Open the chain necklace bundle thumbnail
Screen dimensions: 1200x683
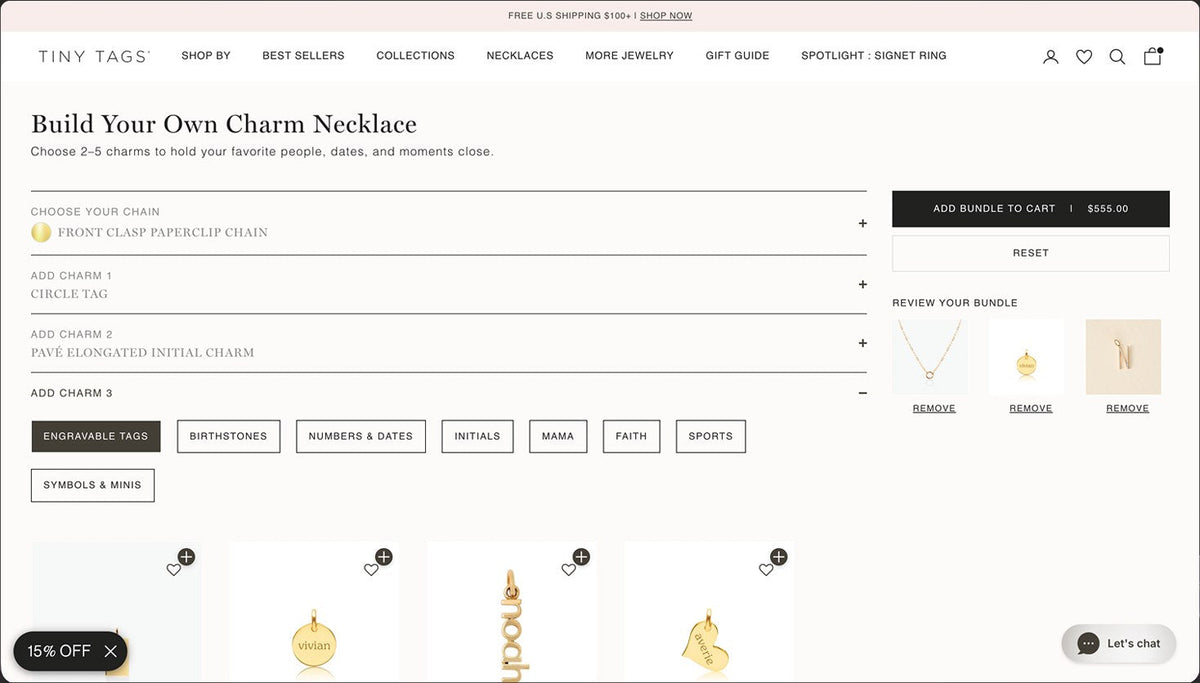click(930, 357)
